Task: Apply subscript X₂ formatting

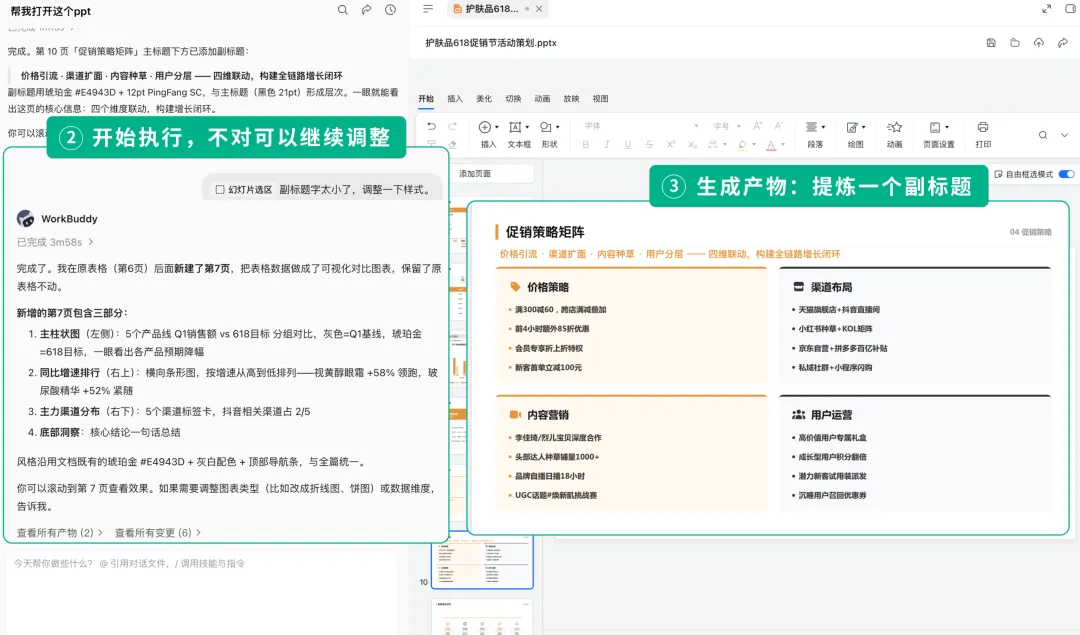Action: tap(692, 145)
